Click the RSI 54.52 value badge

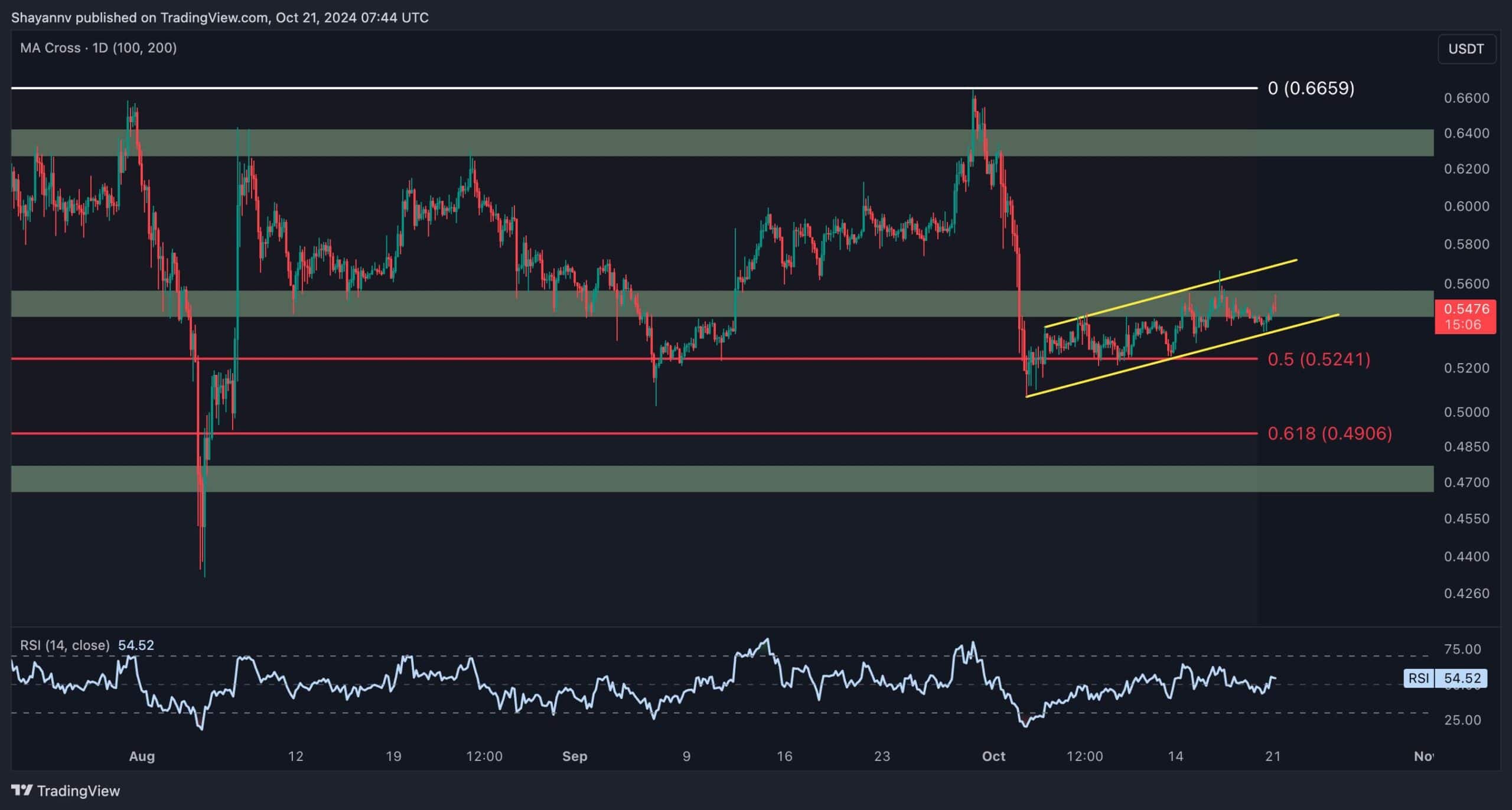pos(1445,678)
